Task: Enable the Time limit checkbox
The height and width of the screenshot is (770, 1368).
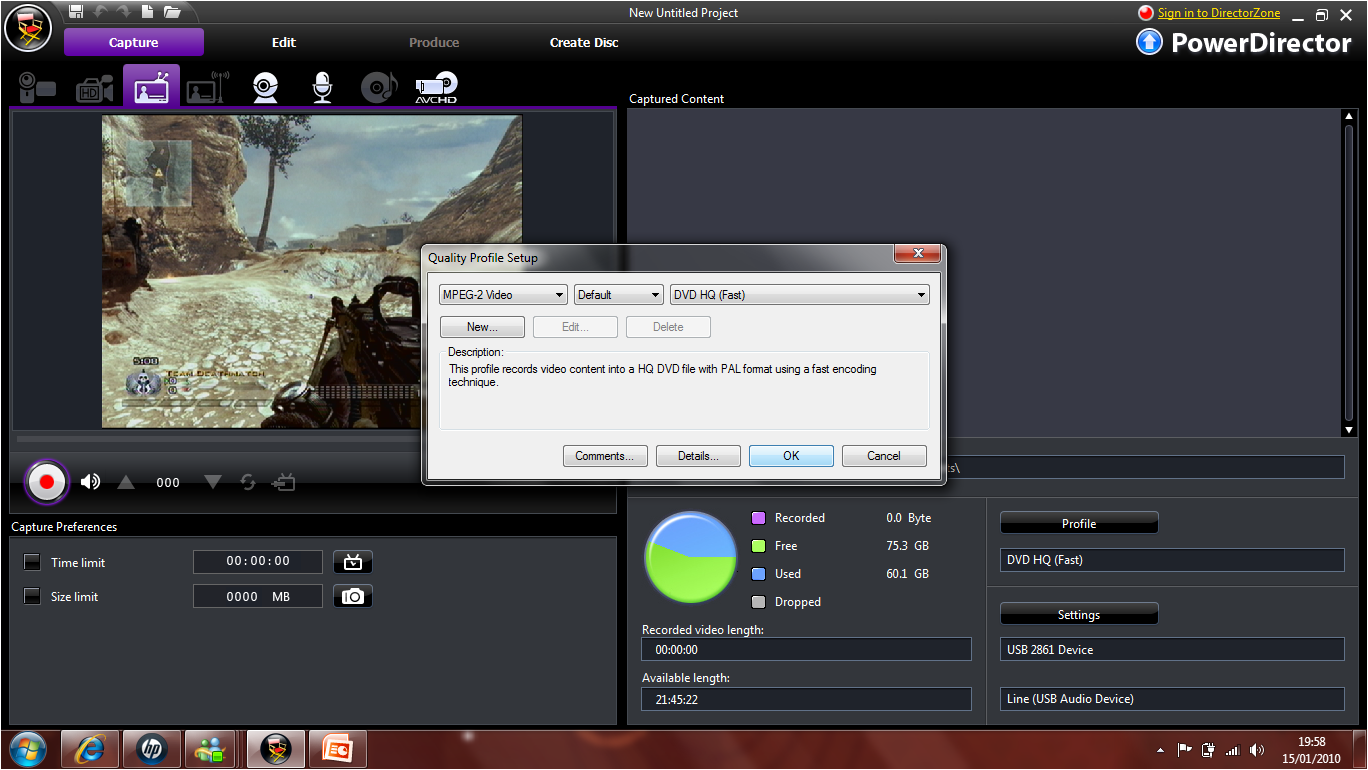Action: [x=32, y=562]
